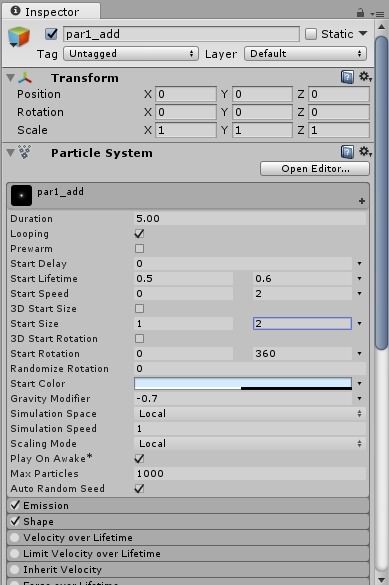The image size is (389, 585).
Task: Disable the Emission module checkmark
Action: tap(15, 505)
